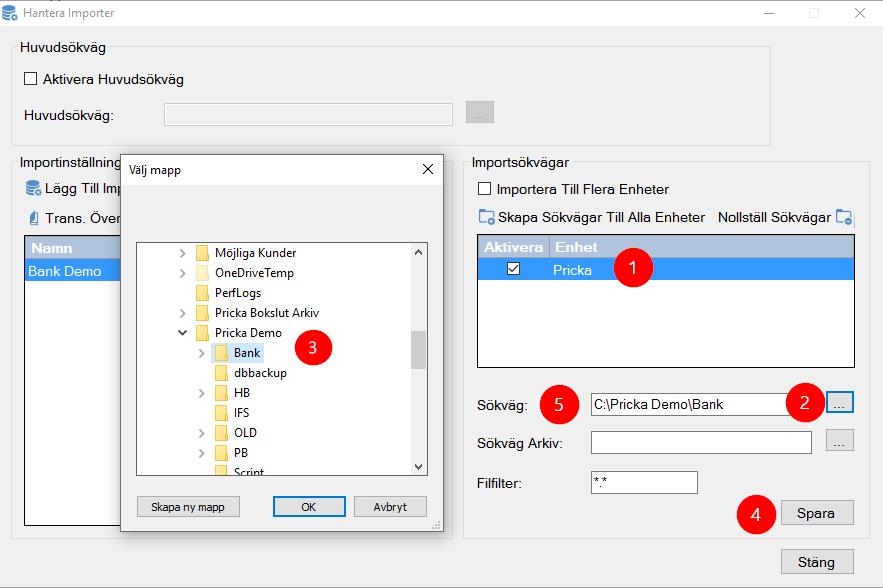Image resolution: width=883 pixels, height=588 pixels.
Task: Click the OneDriveTemp folder icon
Action: (202, 273)
